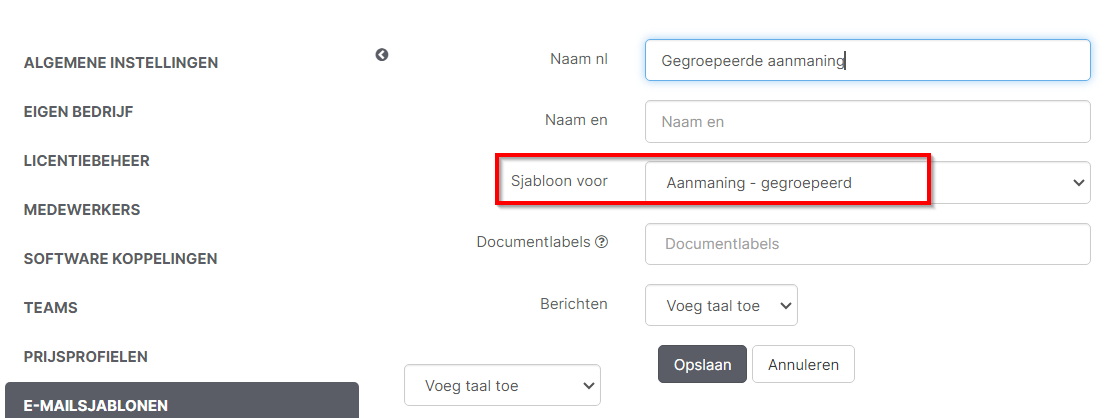Open the Medewerkers section
This screenshot has width=1107, height=418.
[x=82, y=210]
